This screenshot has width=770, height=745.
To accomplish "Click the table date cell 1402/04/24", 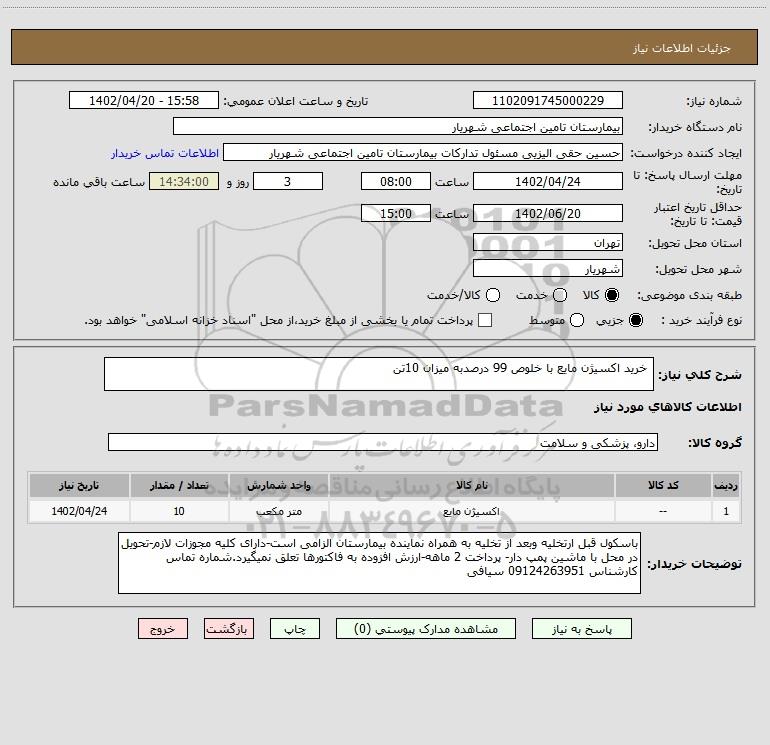I will (79, 511).
